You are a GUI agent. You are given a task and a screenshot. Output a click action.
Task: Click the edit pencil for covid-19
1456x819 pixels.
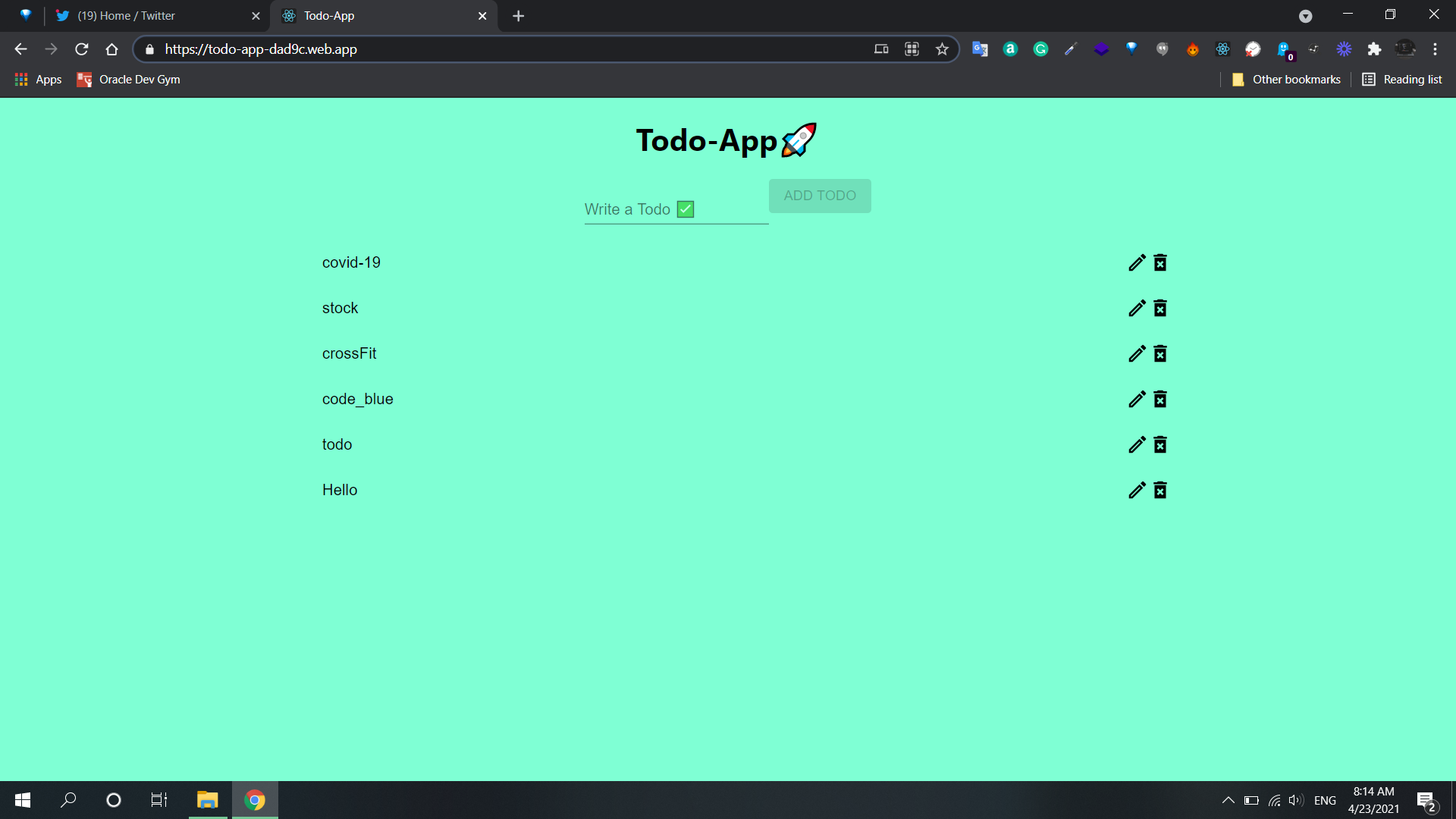tap(1136, 262)
